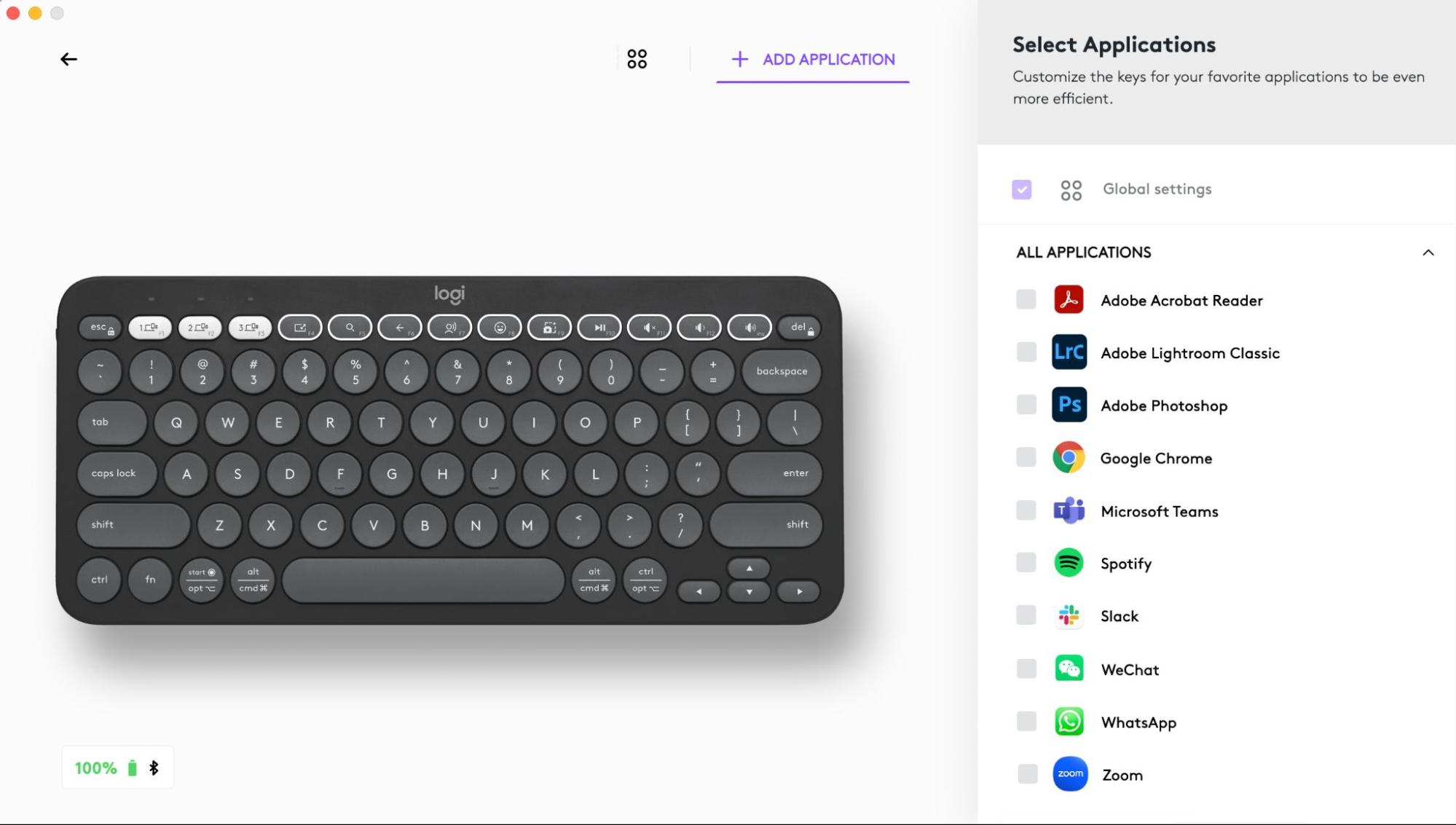1456x825 pixels.
Task: Check the Microsoft Teams checkbox
Action: [1026, 510]
